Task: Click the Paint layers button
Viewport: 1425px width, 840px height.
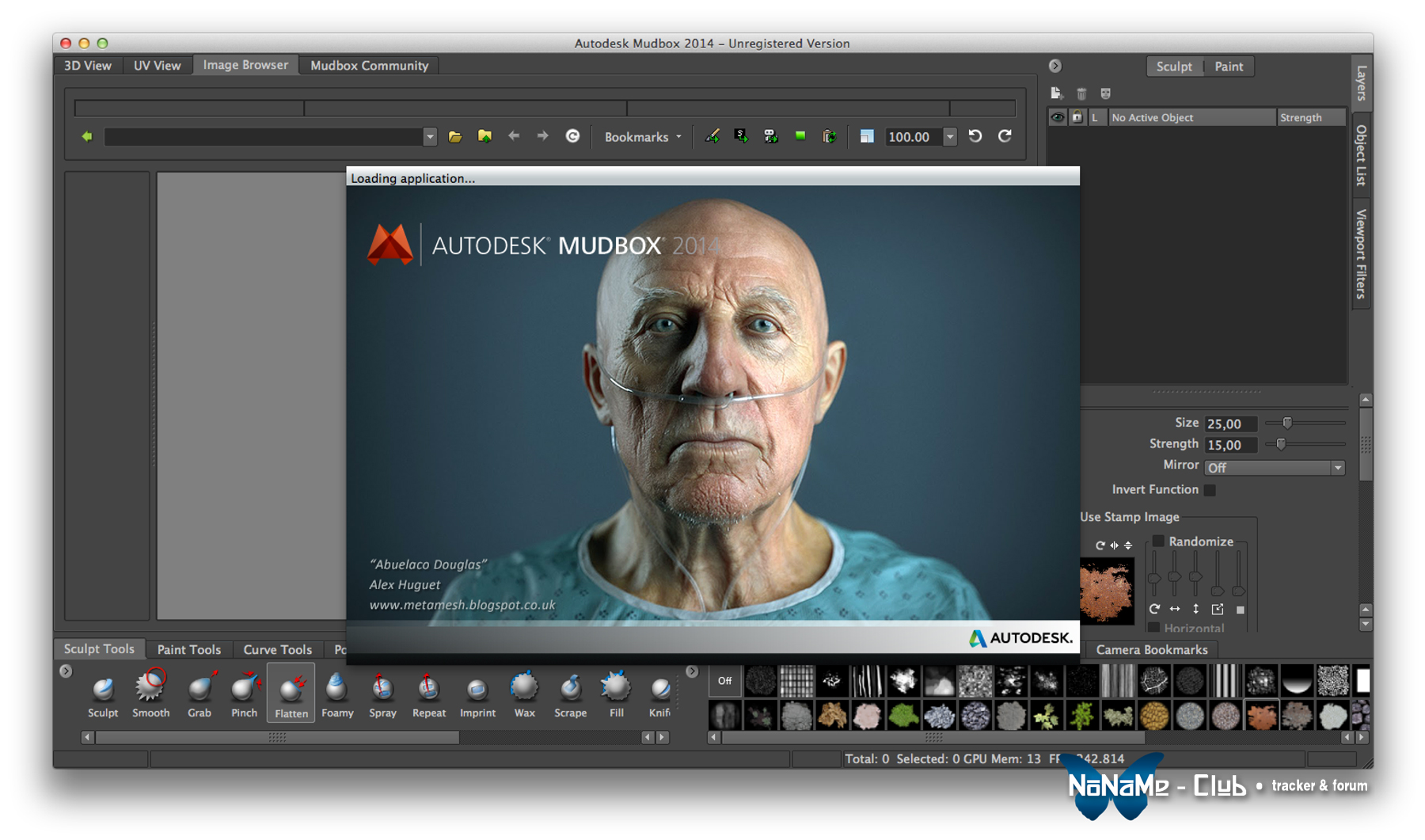Action: point(1229,67)
